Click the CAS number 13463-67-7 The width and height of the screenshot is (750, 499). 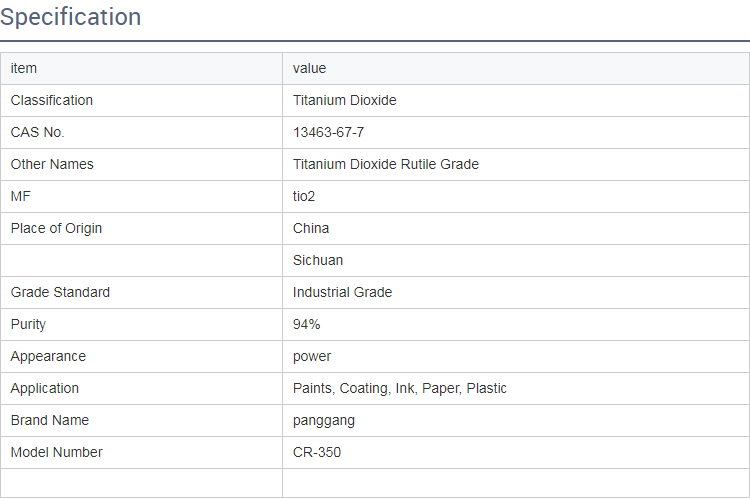335,132
